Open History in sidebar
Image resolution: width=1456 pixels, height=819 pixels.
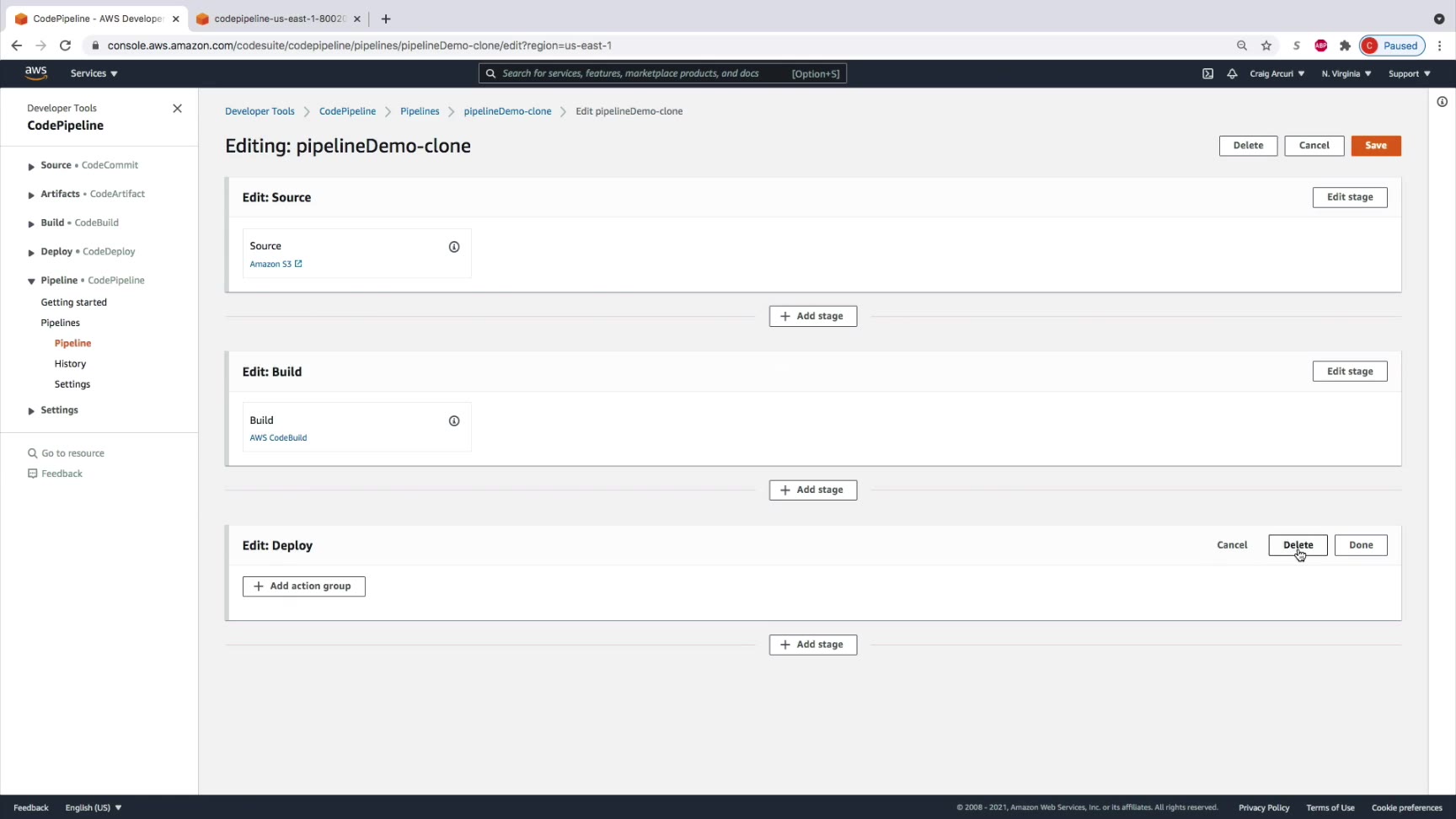pyautogui.click(x=70, y=364)
